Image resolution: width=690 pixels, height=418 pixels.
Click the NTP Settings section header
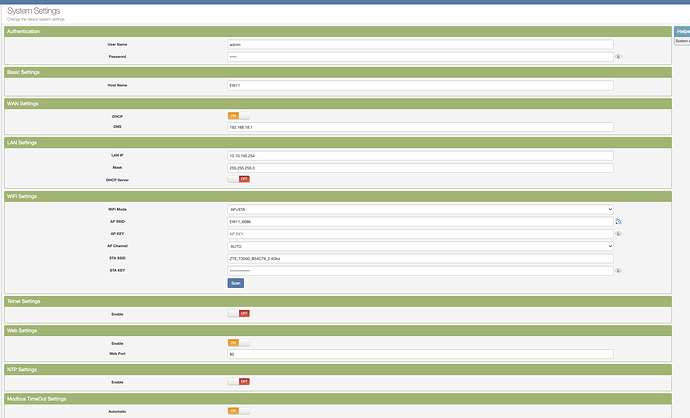[x=338, y=370]
